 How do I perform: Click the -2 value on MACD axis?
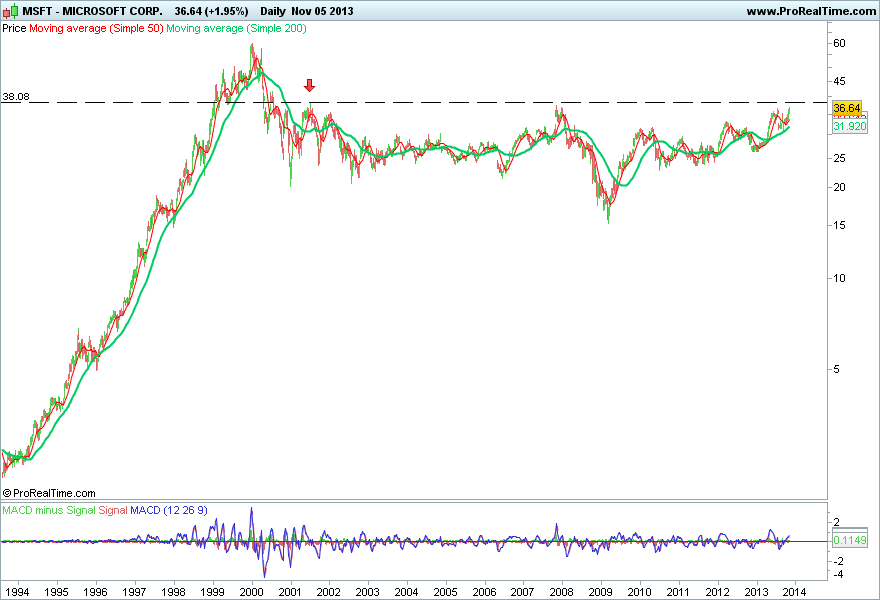pyautogui.click(x=837, y=561)
